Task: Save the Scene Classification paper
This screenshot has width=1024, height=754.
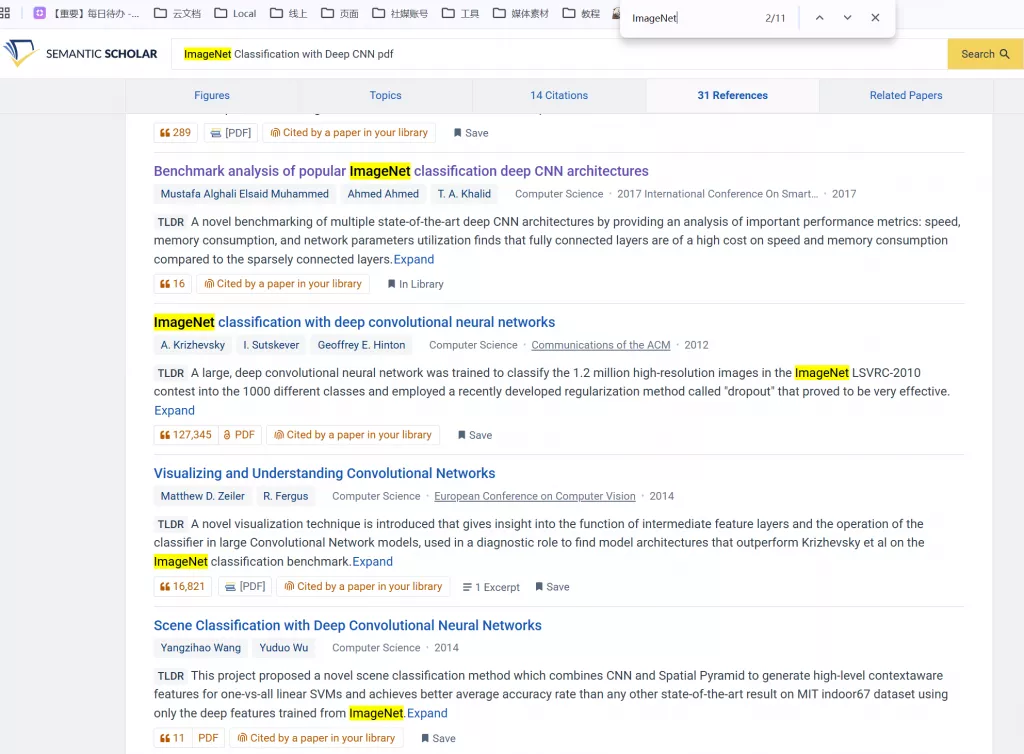Action: pyautogui.click(x=438, y=739)
